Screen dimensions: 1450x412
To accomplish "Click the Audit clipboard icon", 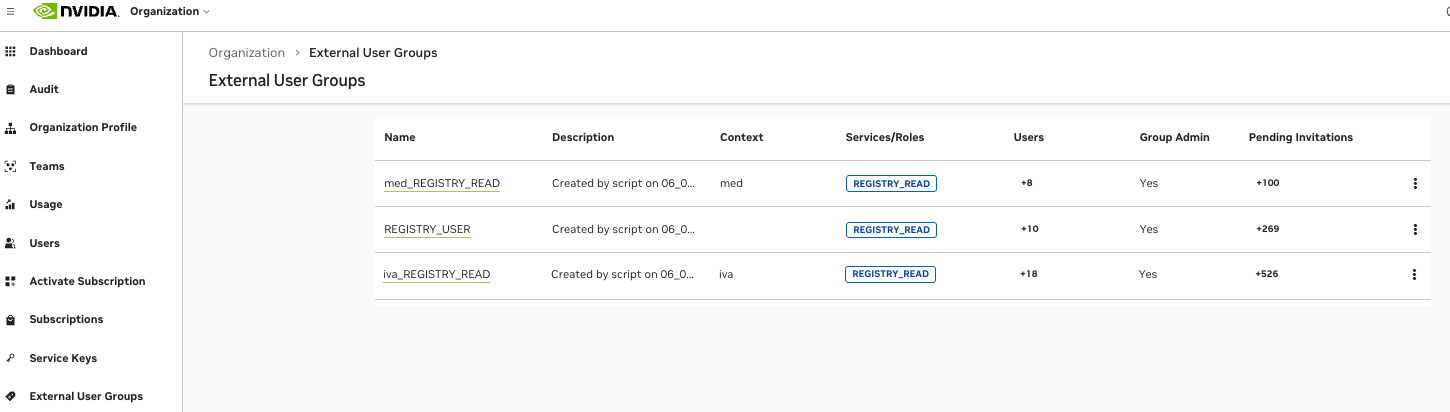I will (x=11, y=89).
